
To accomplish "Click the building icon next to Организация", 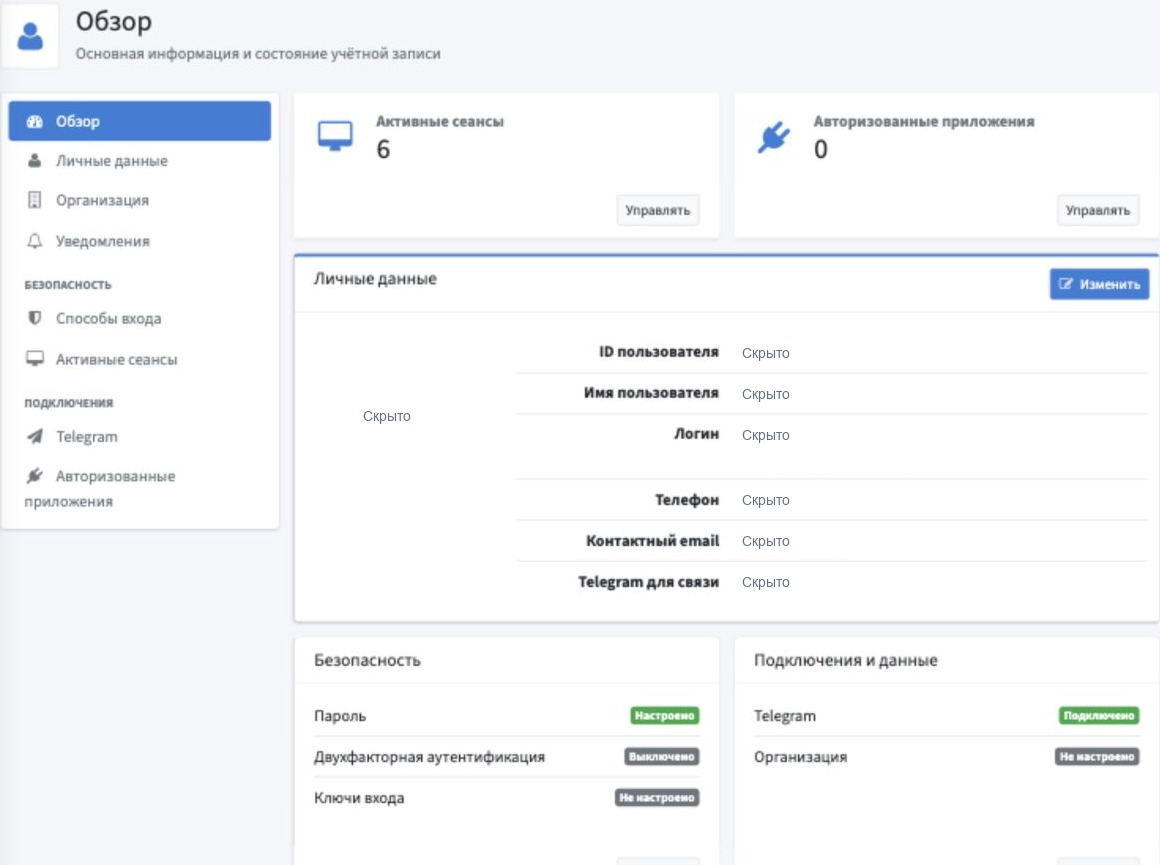I will pos(35,200).
